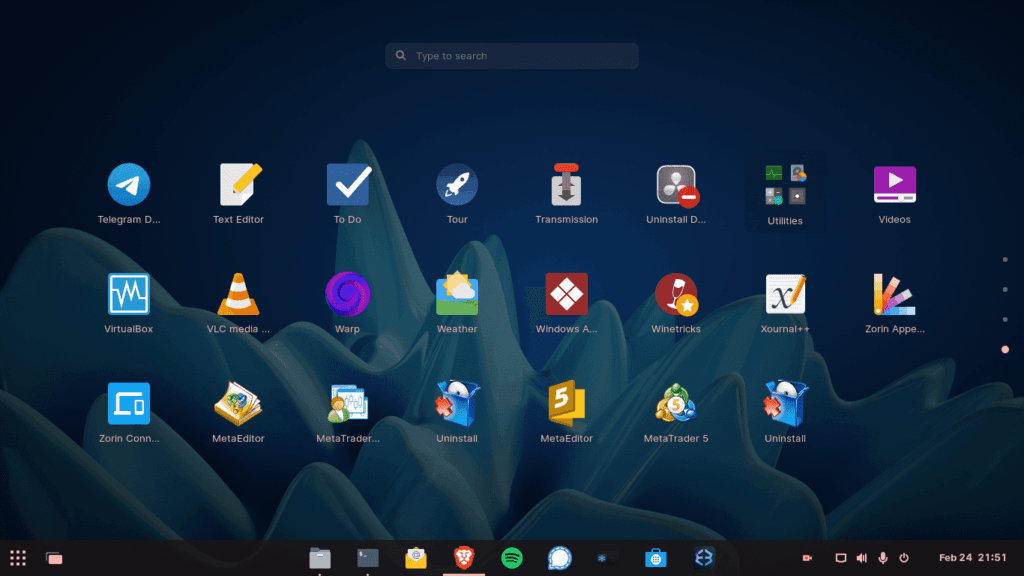Open Files from the taskbar
This screenshot has width=1024, height=576.
click(320, 558)
